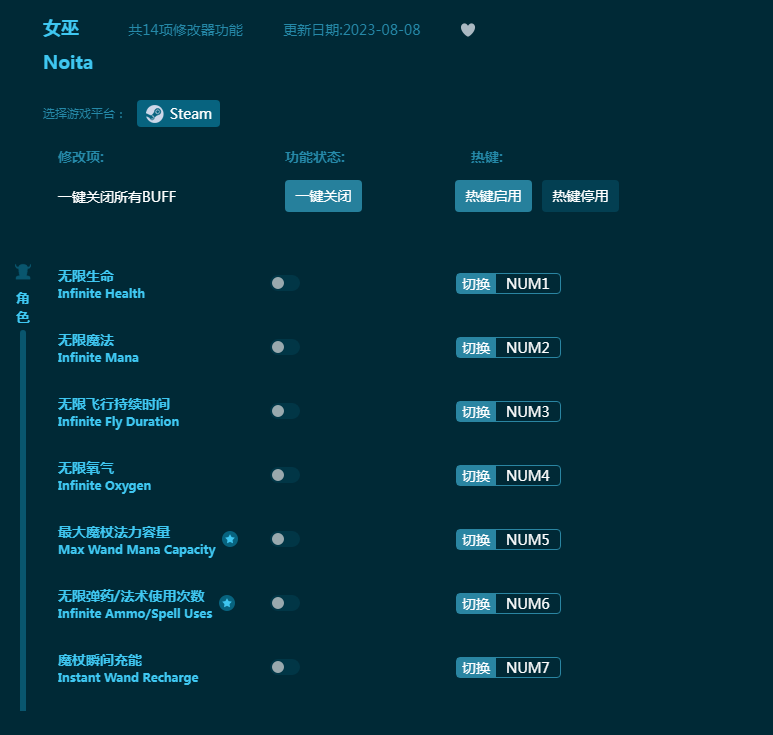This screenshot has width=773, height=735.
Task: Click the 功能状态 column header
Action: click(x=315, y=157)
